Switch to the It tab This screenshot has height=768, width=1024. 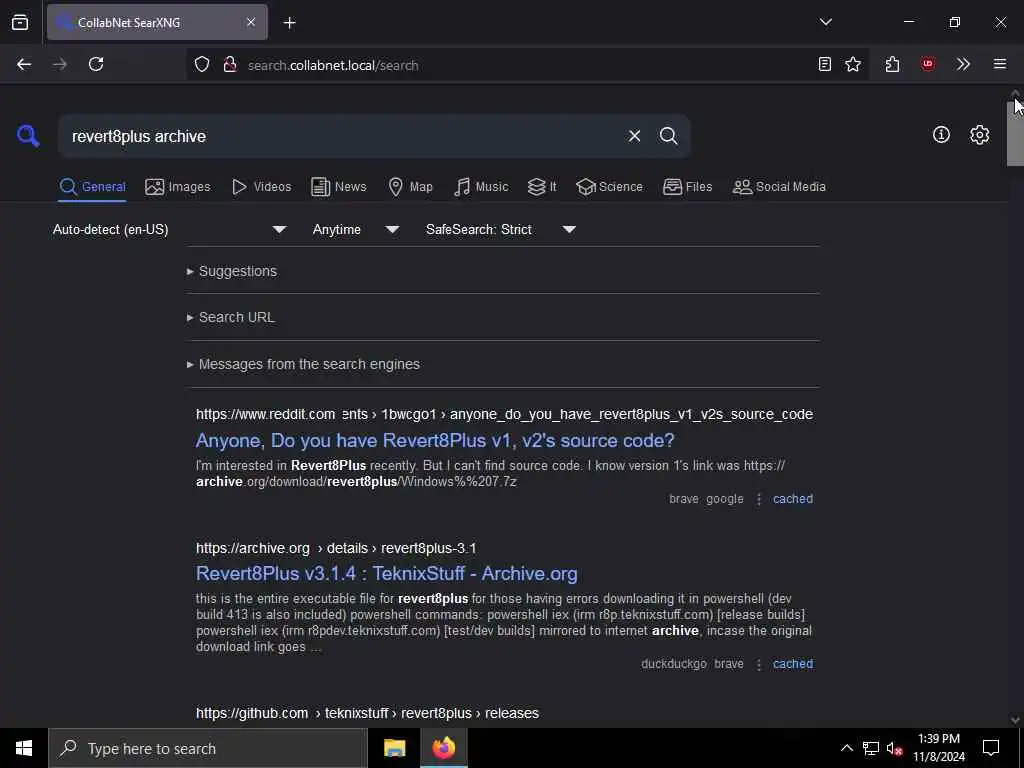pos(542,187)
